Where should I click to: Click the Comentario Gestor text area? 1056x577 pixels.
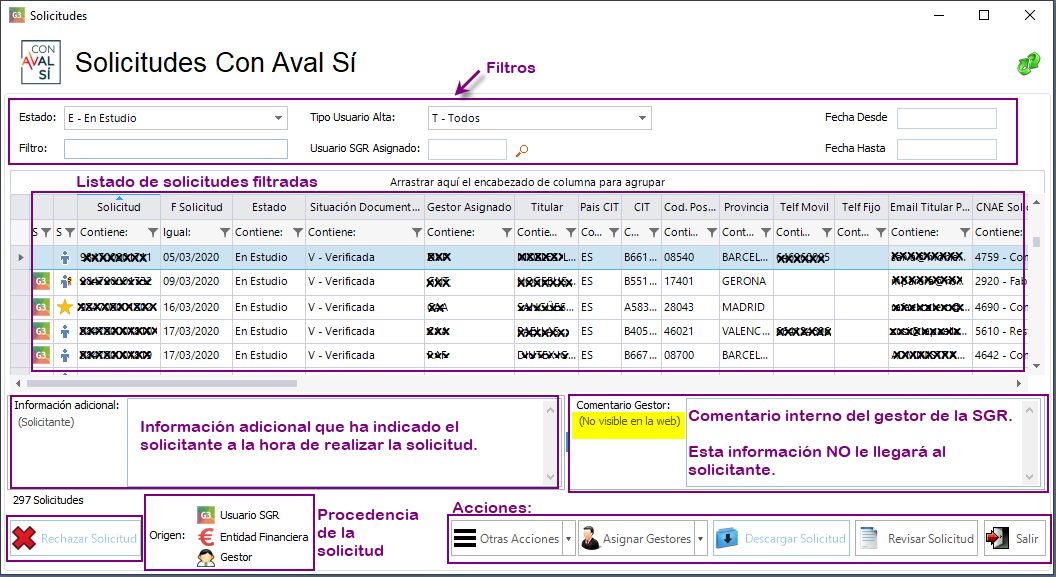tap(854, 442)
